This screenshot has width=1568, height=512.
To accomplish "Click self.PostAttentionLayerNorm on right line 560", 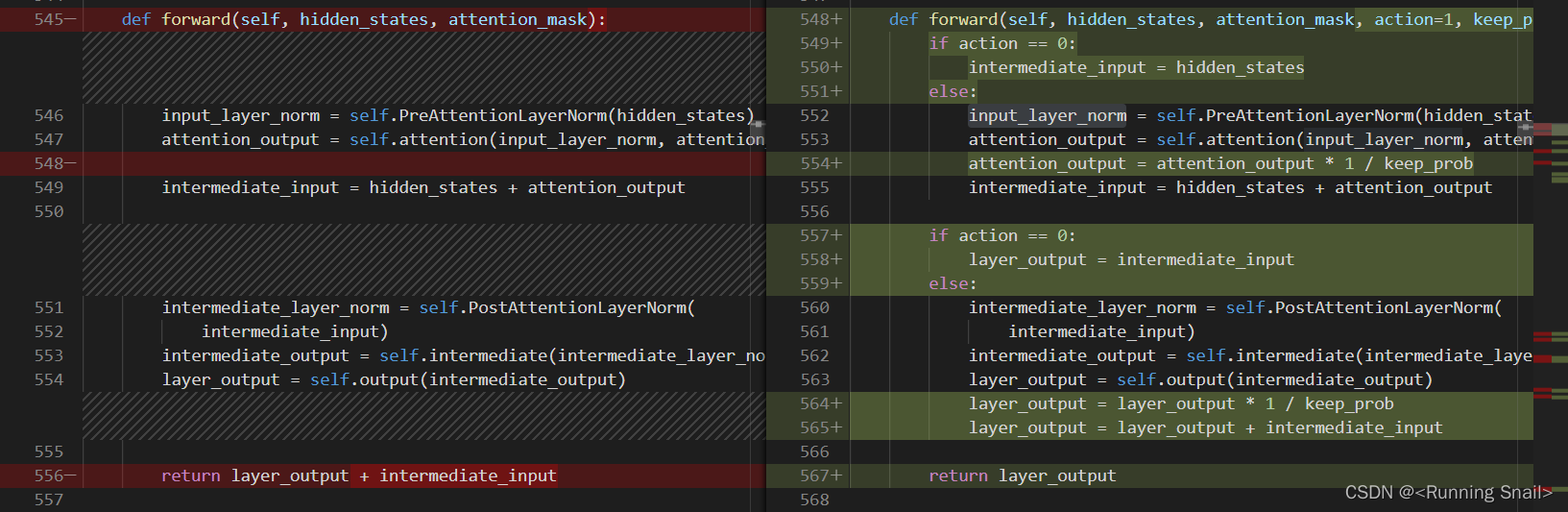I will [x=1360, y=307].
